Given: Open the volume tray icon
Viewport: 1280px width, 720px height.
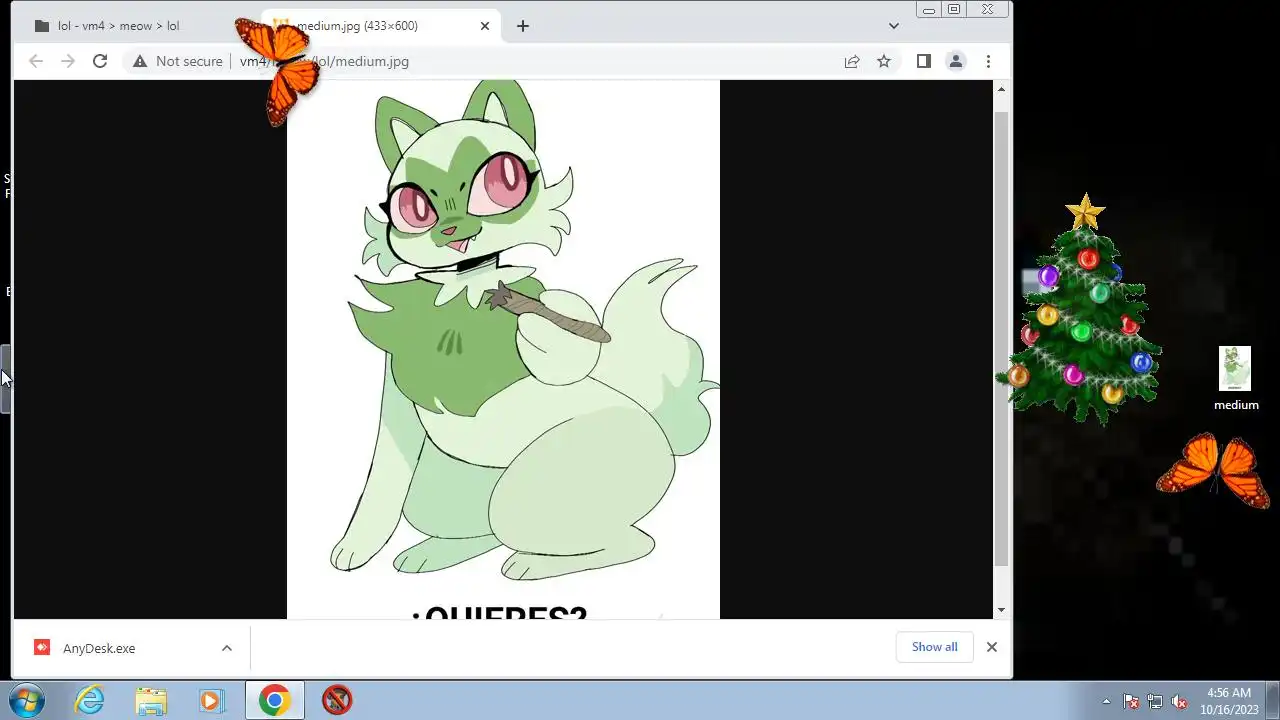Looking at the screenshot, I should coord(1179,701).
